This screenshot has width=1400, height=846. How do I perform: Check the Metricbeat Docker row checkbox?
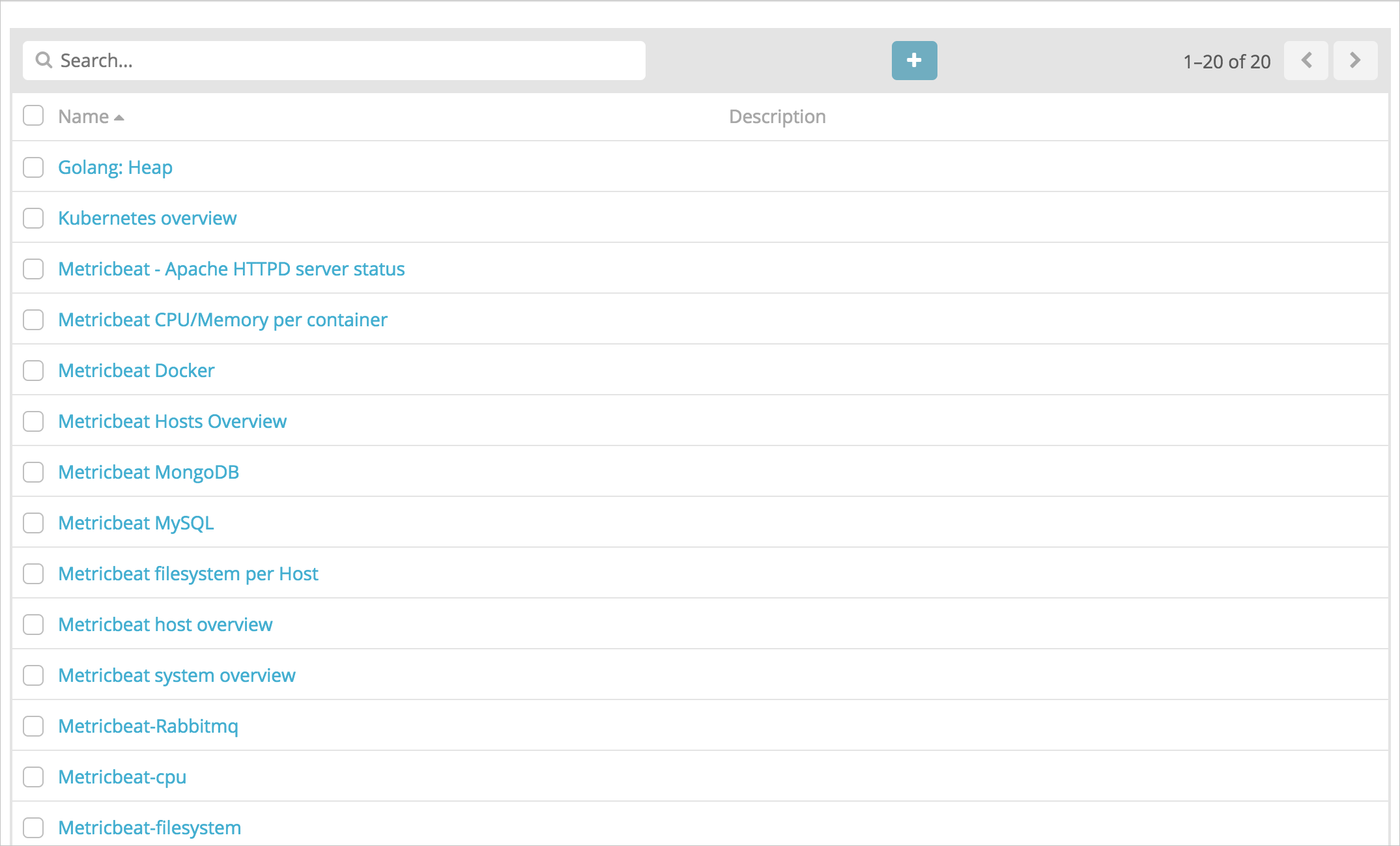33,371
